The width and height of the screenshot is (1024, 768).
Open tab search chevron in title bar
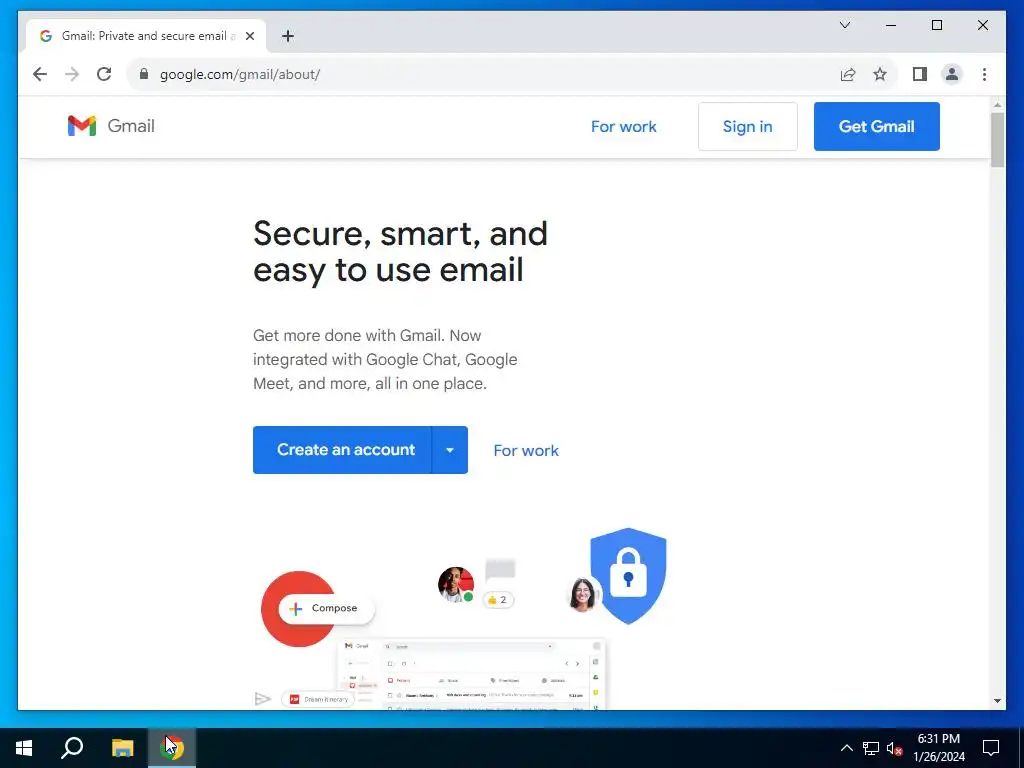click(x=845, y=25)
